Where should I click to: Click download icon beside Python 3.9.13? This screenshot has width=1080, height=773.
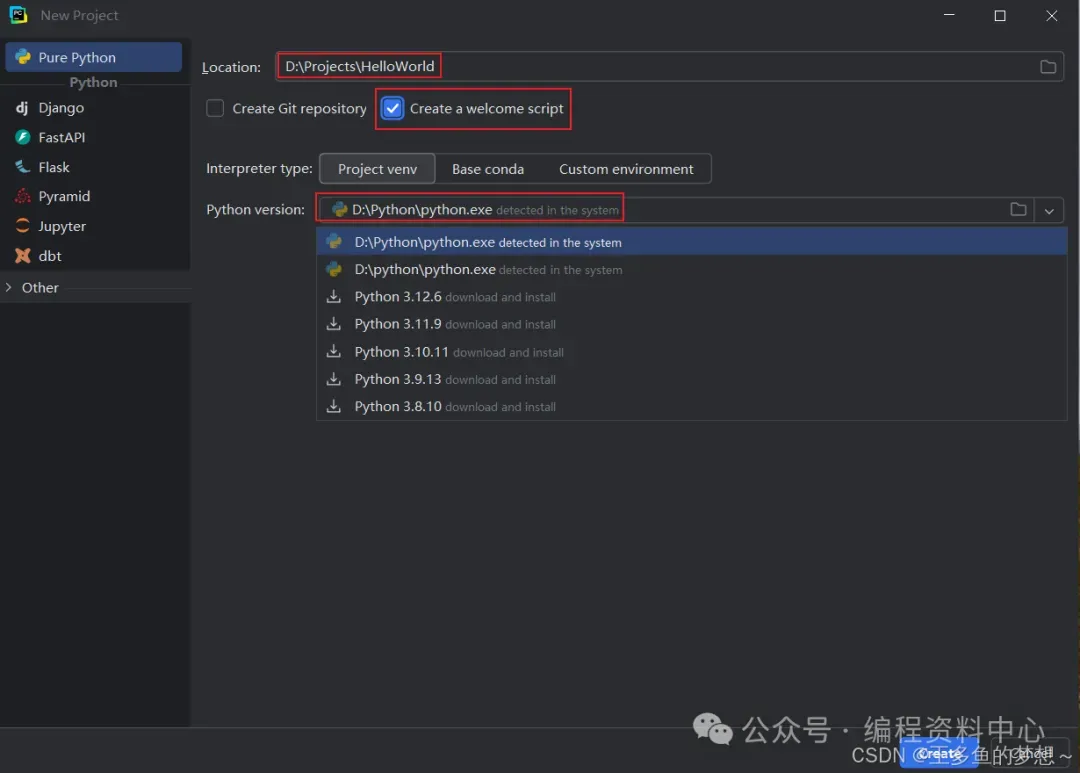(x=333, y=379)
